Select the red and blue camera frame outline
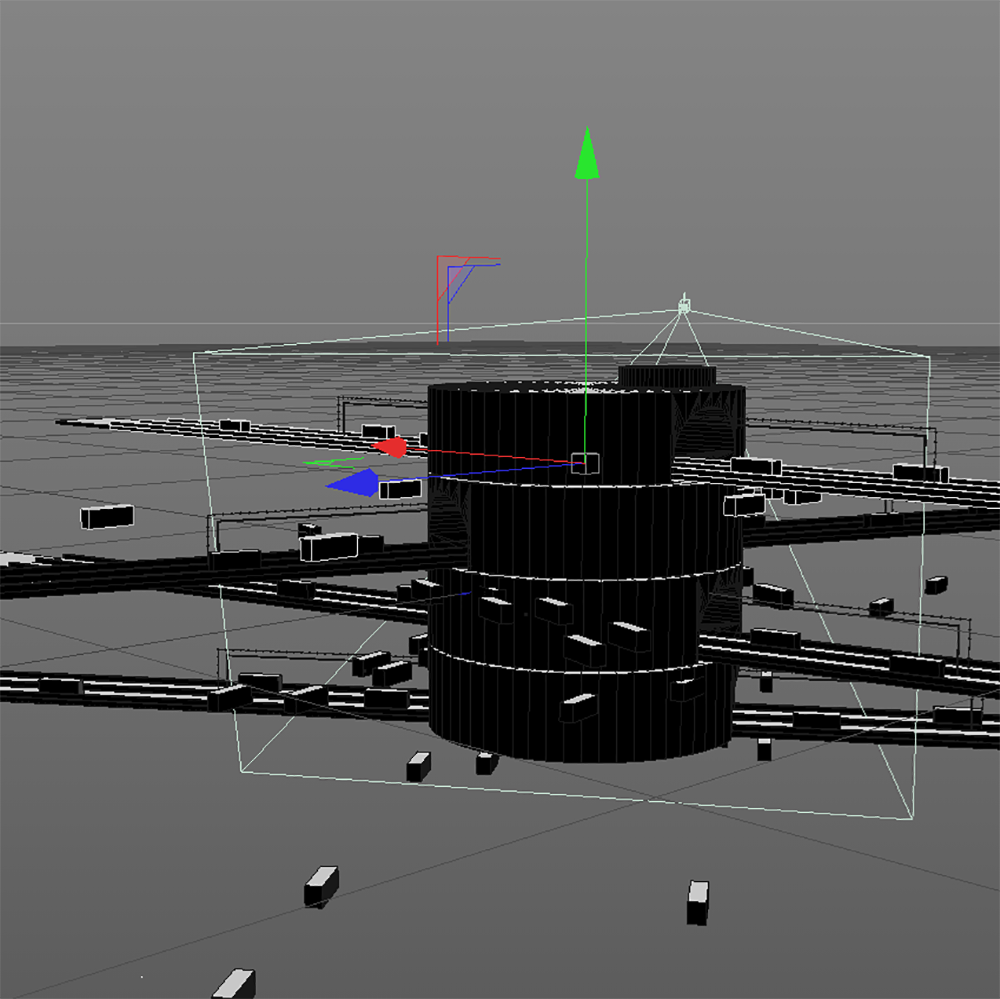 click(468, 300)
